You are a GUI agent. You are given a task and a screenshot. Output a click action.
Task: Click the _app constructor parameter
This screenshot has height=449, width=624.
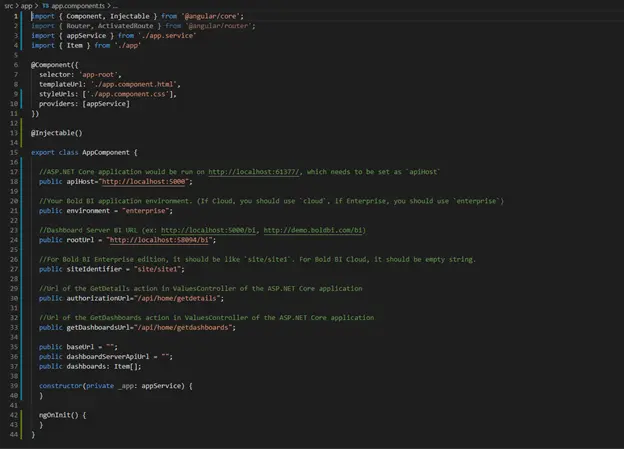click(x=125, y=386)
